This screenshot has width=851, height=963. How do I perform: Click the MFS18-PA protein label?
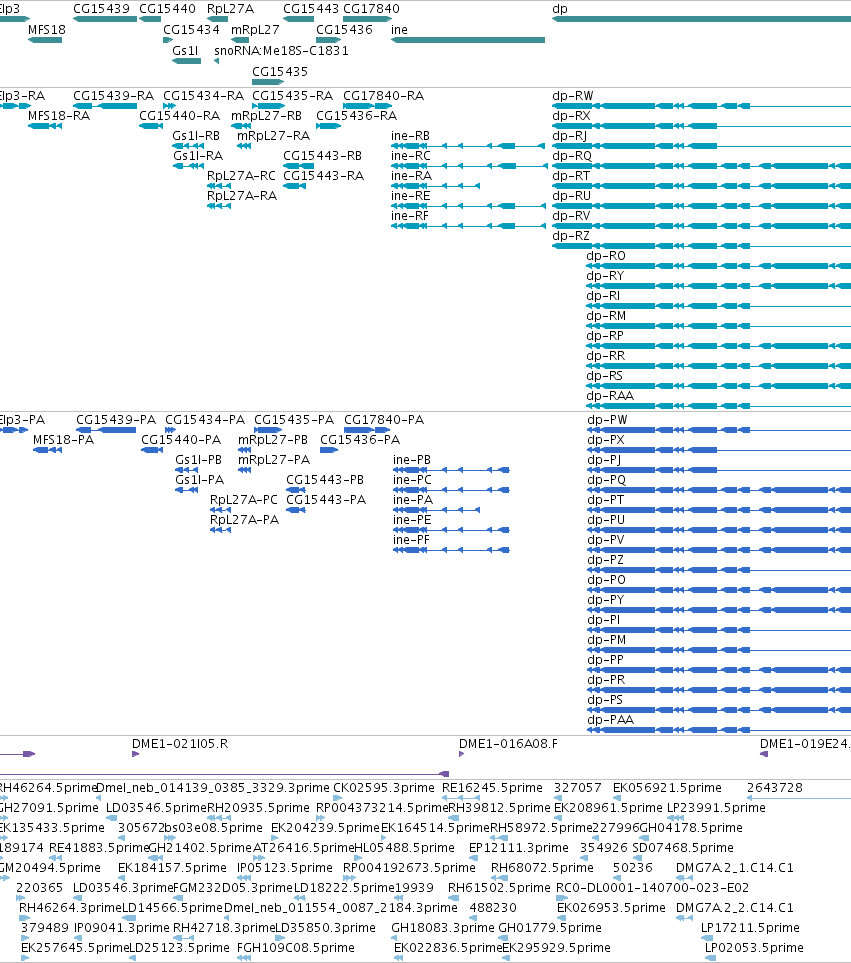63,440
